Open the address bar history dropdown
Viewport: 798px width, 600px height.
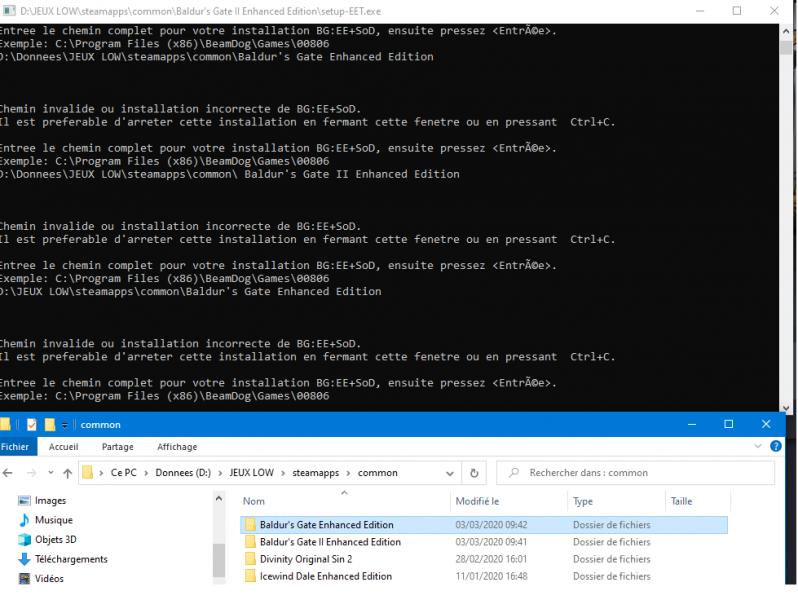pos(450,473)
